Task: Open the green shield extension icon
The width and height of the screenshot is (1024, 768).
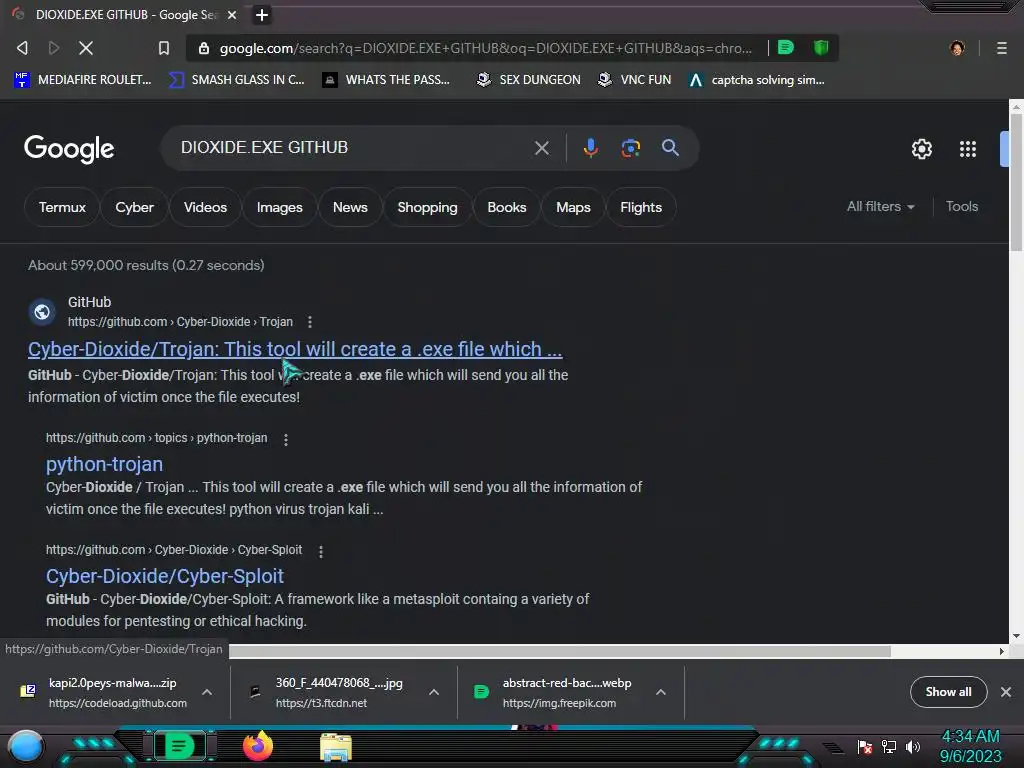Action: (x=821, y=47)
